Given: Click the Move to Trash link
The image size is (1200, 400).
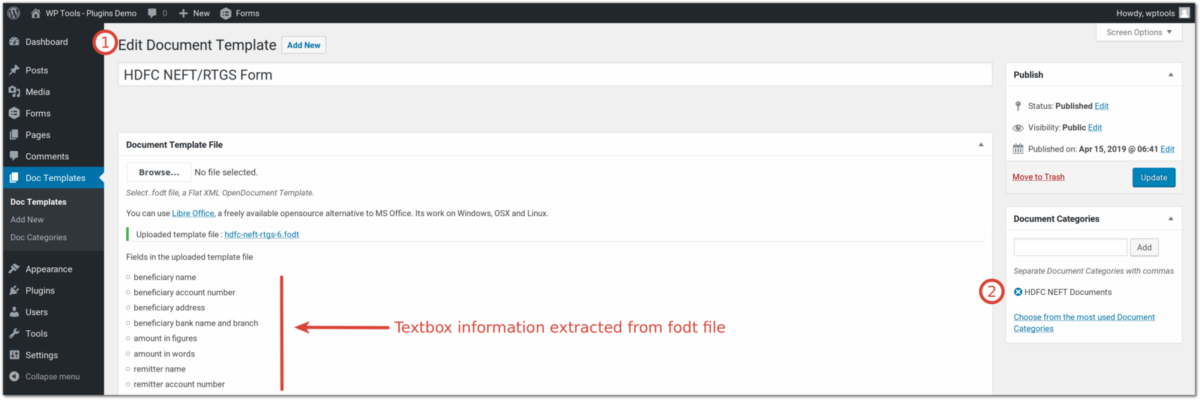Looking at the screenshot, I should tap(1038, 177).
